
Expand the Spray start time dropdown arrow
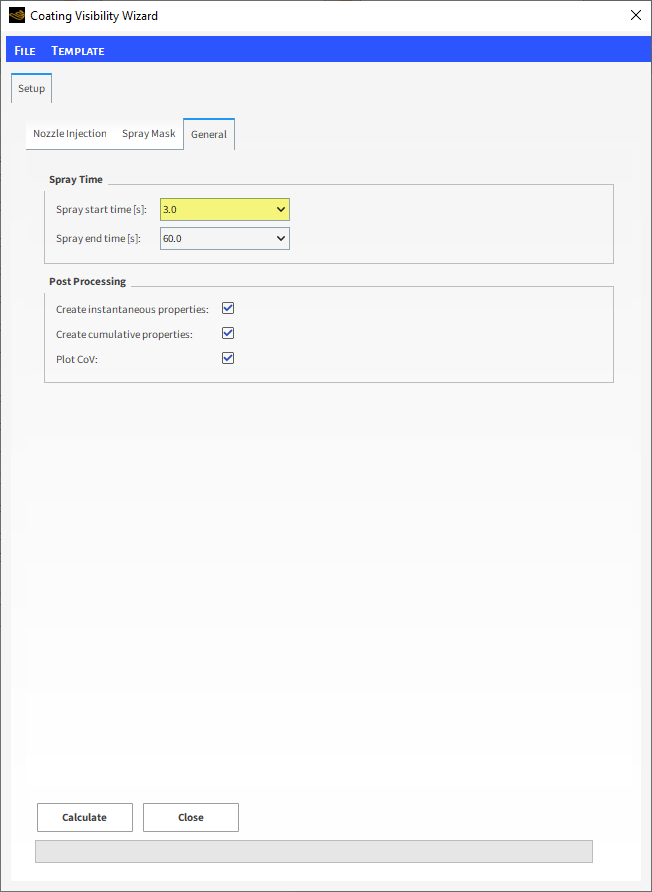[281, 210]
